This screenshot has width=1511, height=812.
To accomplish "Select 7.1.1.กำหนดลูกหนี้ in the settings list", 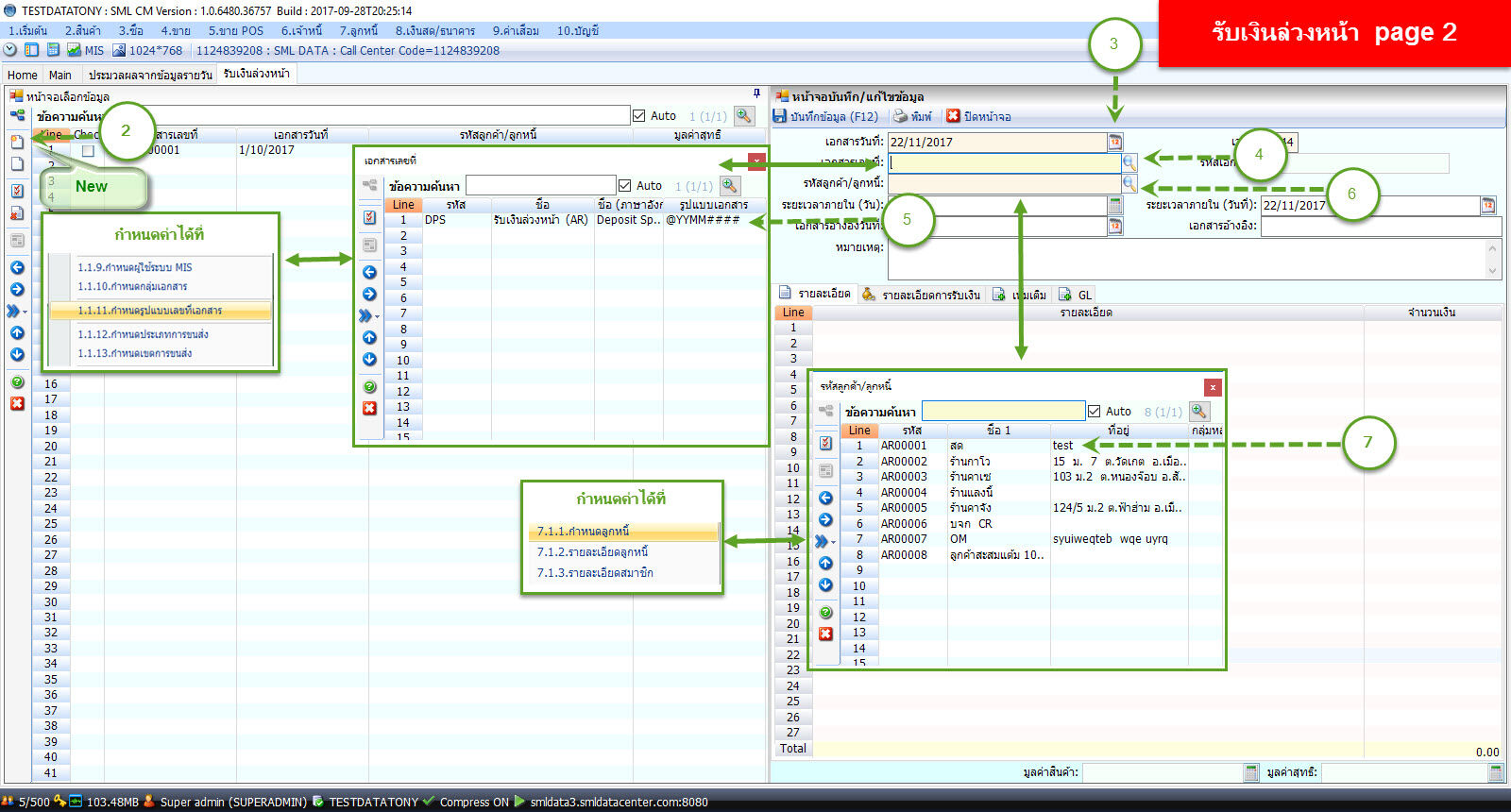I will click(x=624, y=531).
